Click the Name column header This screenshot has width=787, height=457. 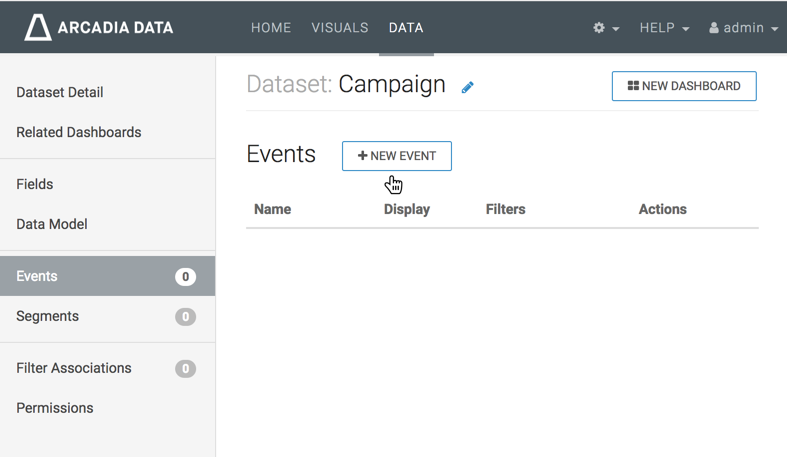tap(273, 209)
